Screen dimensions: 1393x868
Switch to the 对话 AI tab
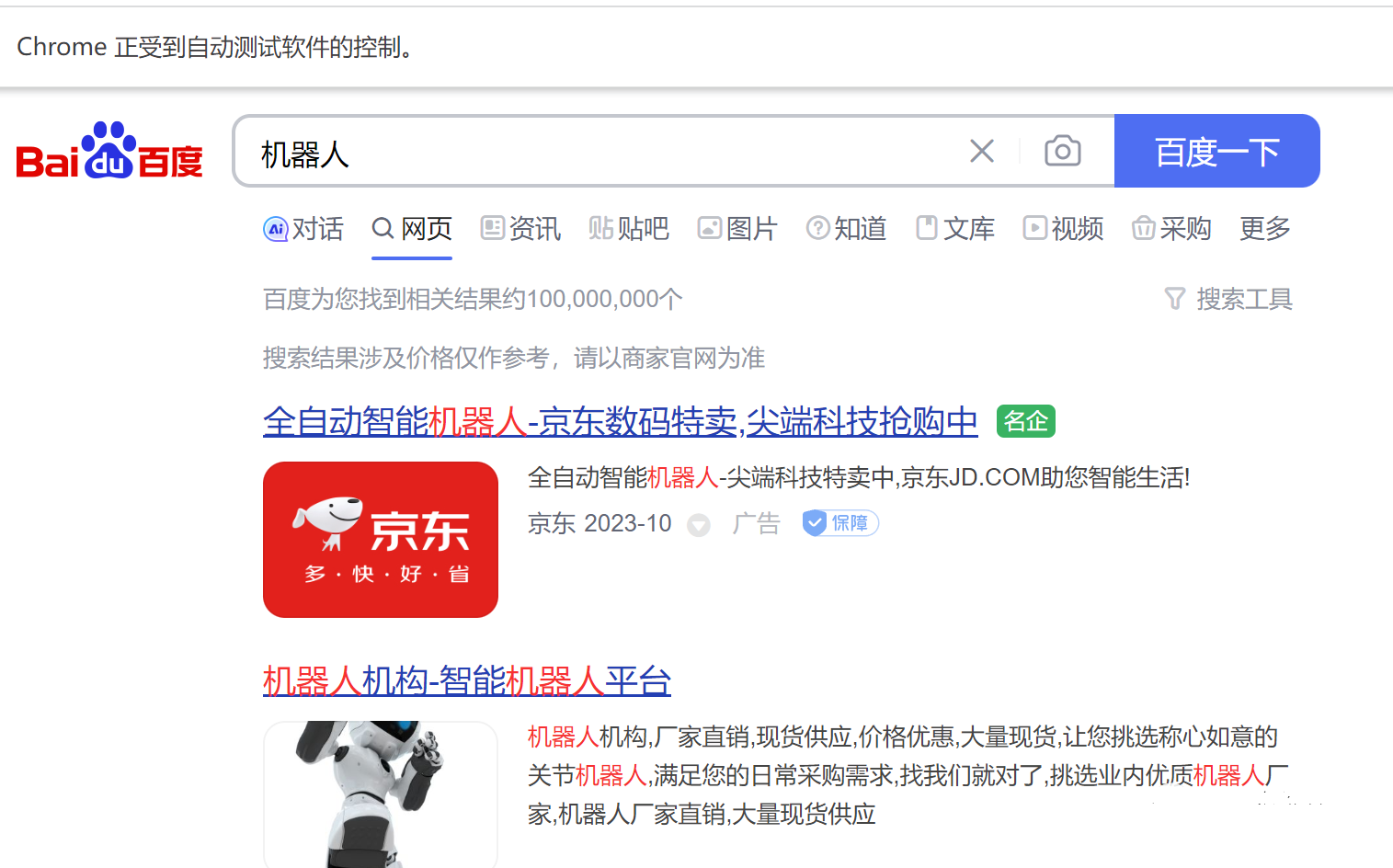(x=303, y=228)
